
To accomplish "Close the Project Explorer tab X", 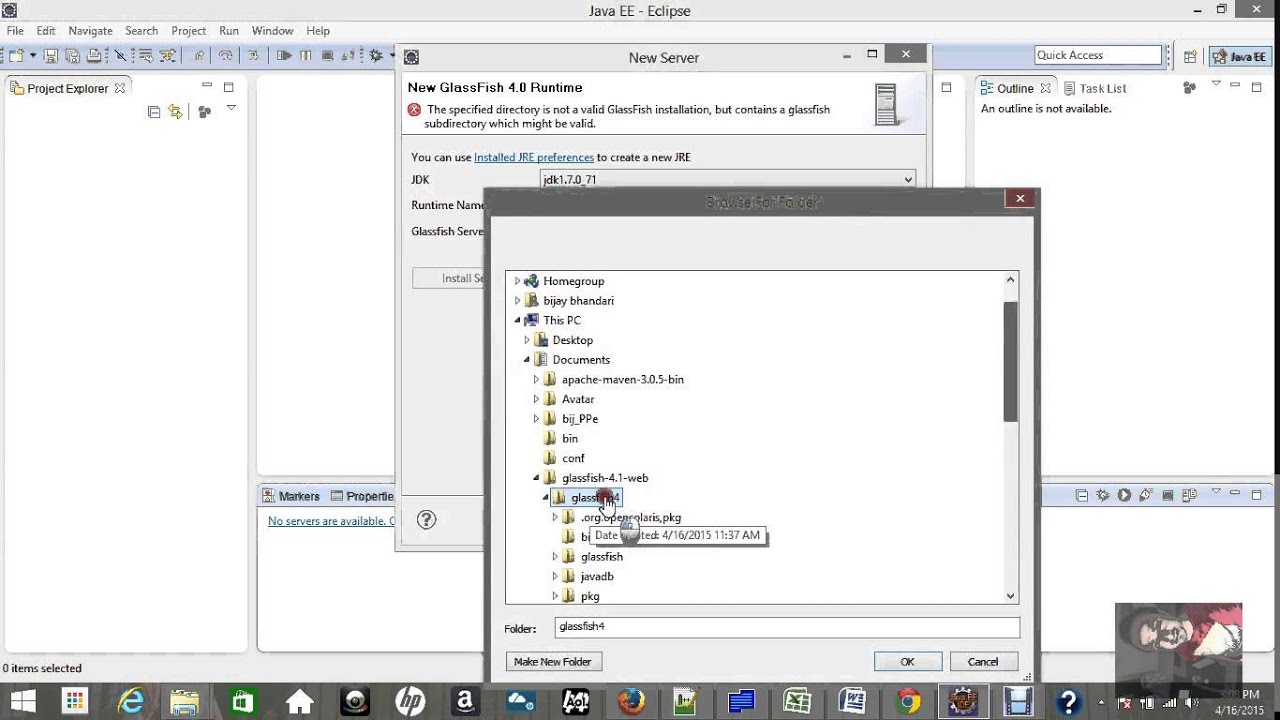I will point(120,88).
